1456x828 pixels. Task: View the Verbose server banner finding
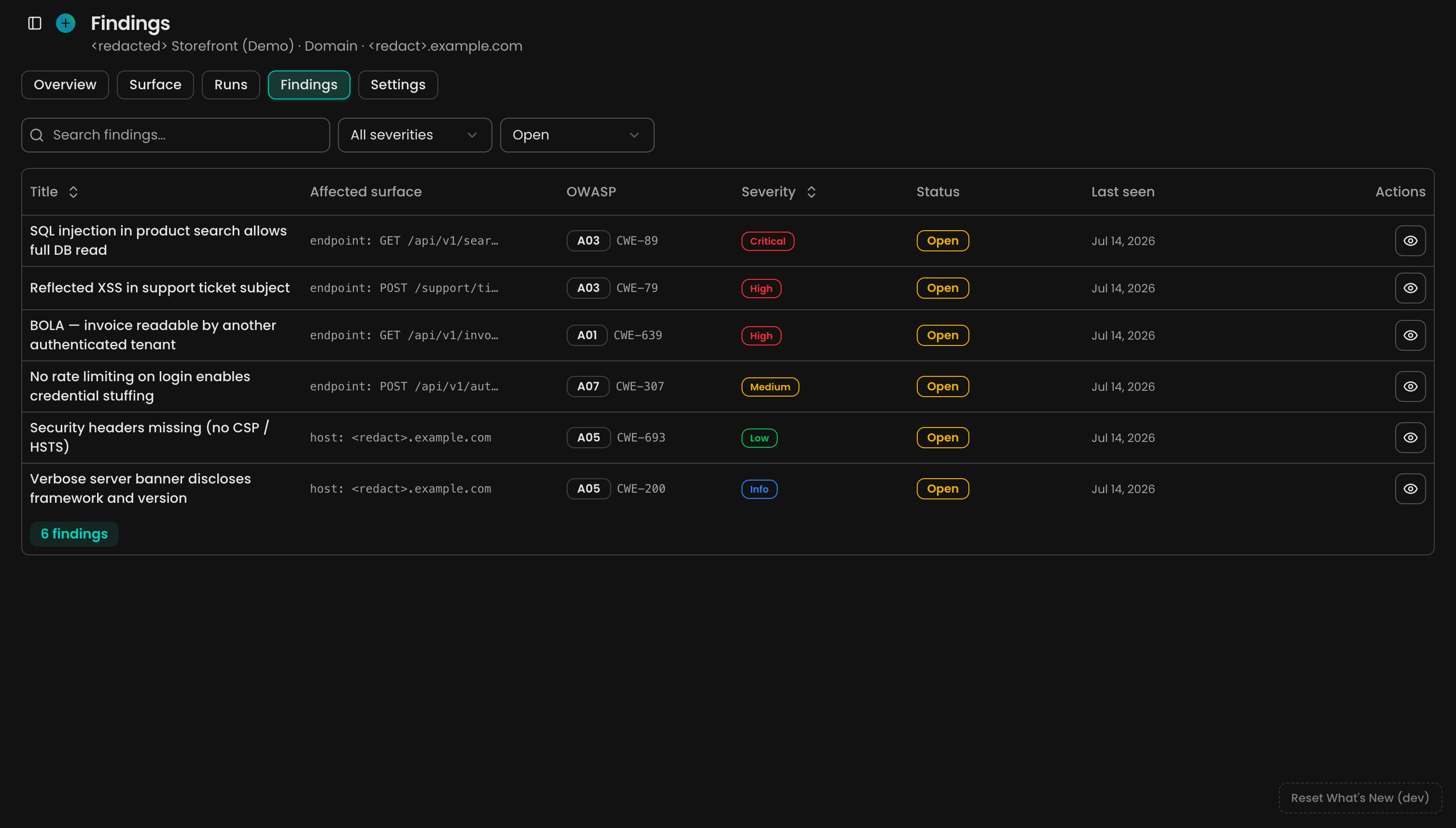[x=1410, y=488]
